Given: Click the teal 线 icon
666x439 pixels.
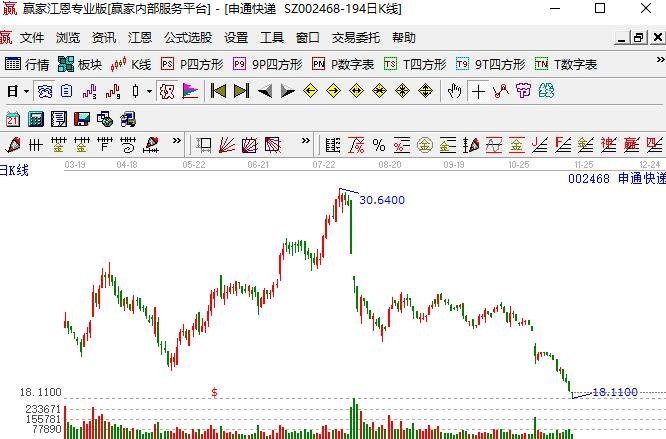Looking at the screenshot, I should click(x=546, y=91).
